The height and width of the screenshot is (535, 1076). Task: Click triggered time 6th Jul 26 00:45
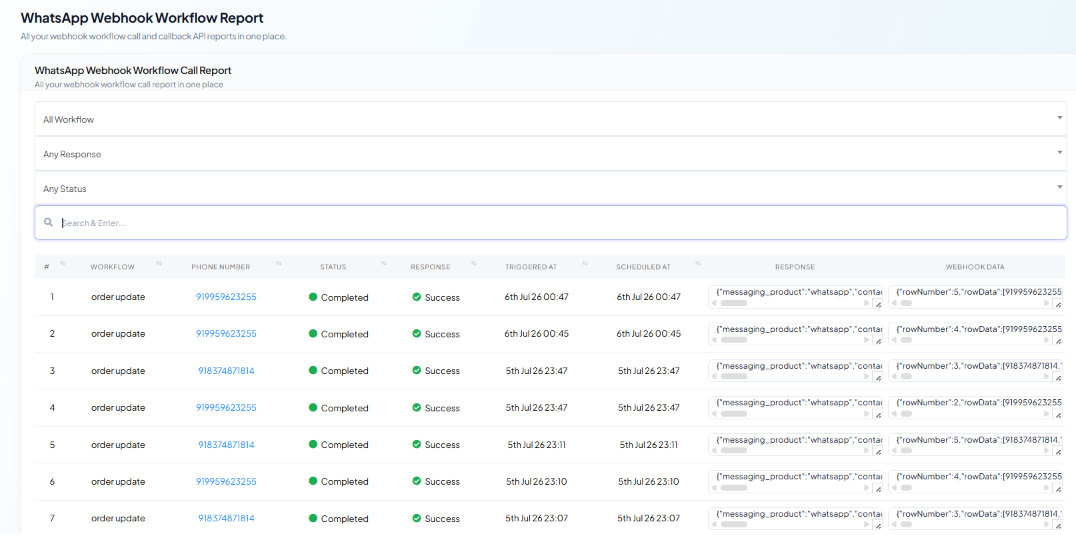pos(537,333)
